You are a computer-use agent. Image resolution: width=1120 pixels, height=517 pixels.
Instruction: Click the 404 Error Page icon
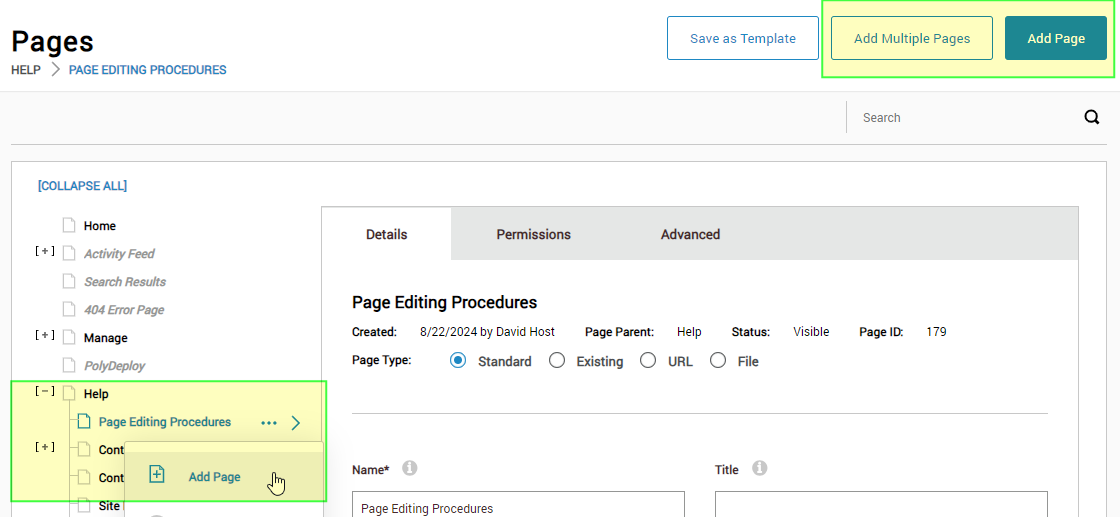pos(69,310)
